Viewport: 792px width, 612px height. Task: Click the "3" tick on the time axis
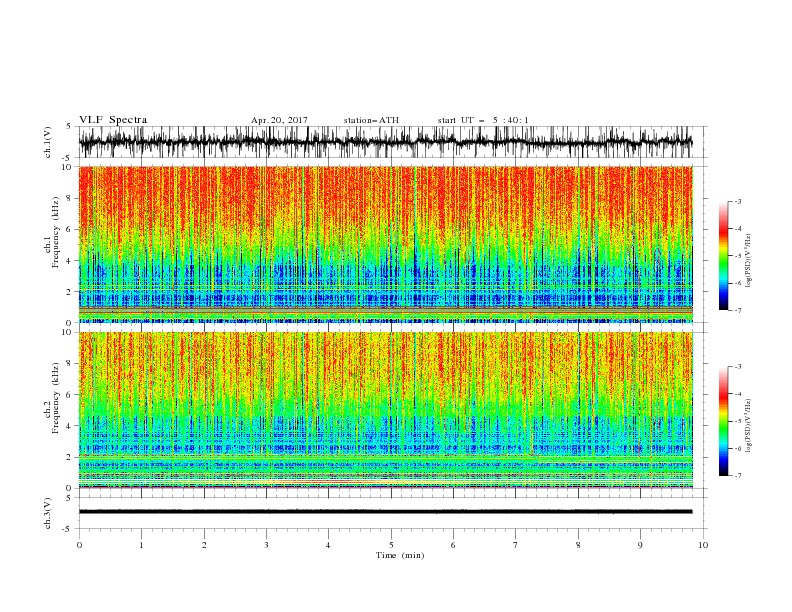266,545
